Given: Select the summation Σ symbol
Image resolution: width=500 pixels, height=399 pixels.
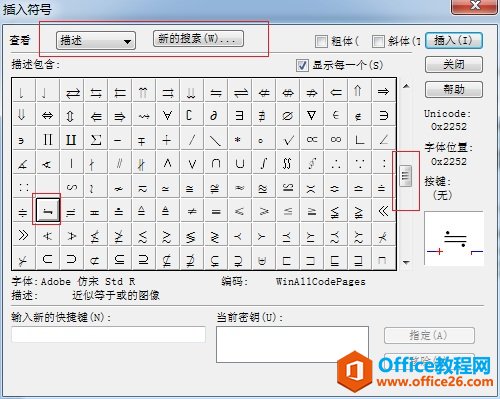Looking at the screenshot, I should click(x=96, y=139).
